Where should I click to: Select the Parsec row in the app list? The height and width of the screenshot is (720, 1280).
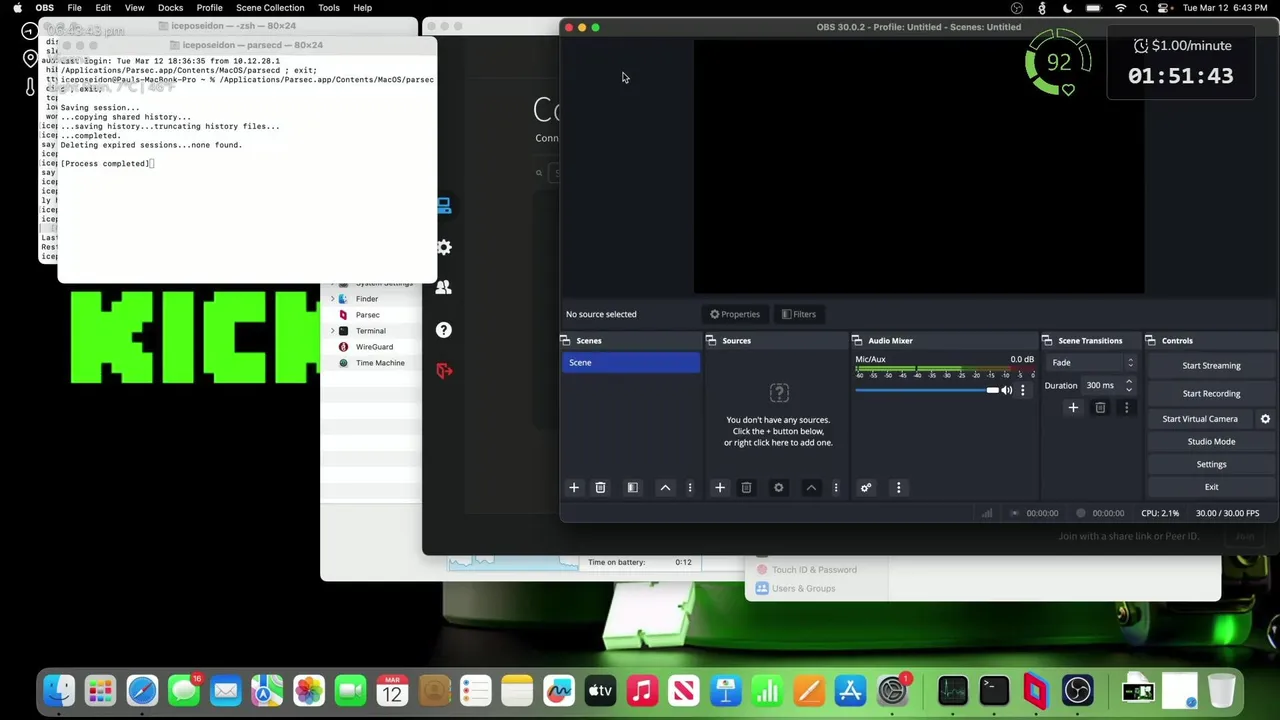[x=371, y=315]
